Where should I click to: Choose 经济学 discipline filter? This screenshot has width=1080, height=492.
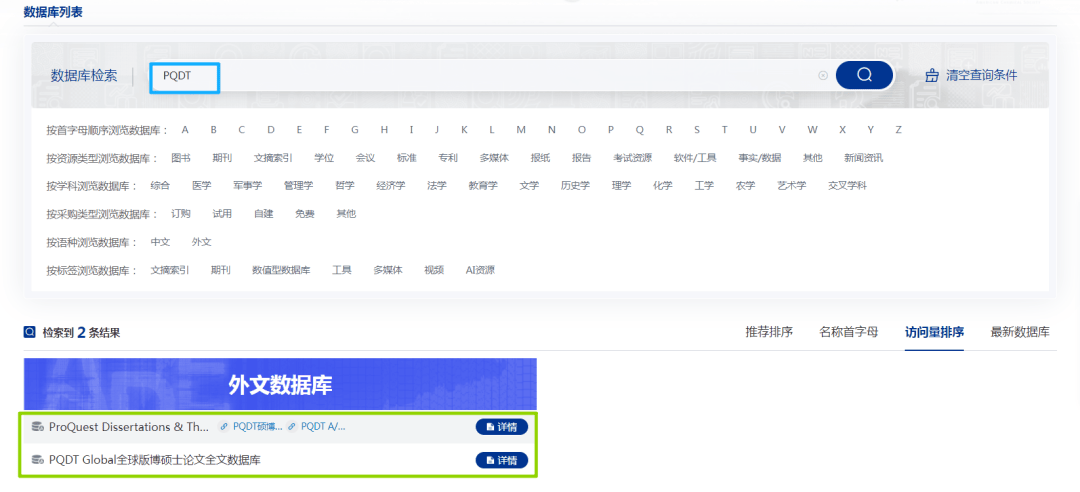[391, 185]
